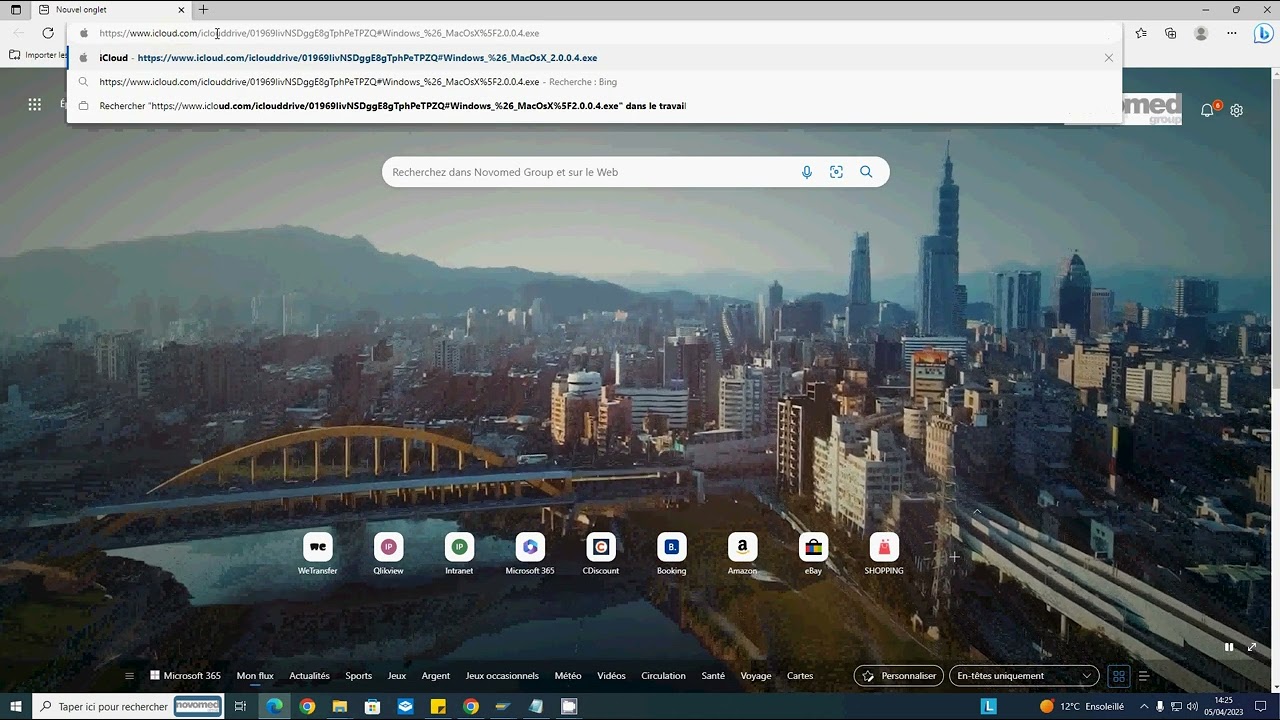Open the new tab page apps grid
The width and height of the screenshot is (1280, 720).
(x=35, y=104)
